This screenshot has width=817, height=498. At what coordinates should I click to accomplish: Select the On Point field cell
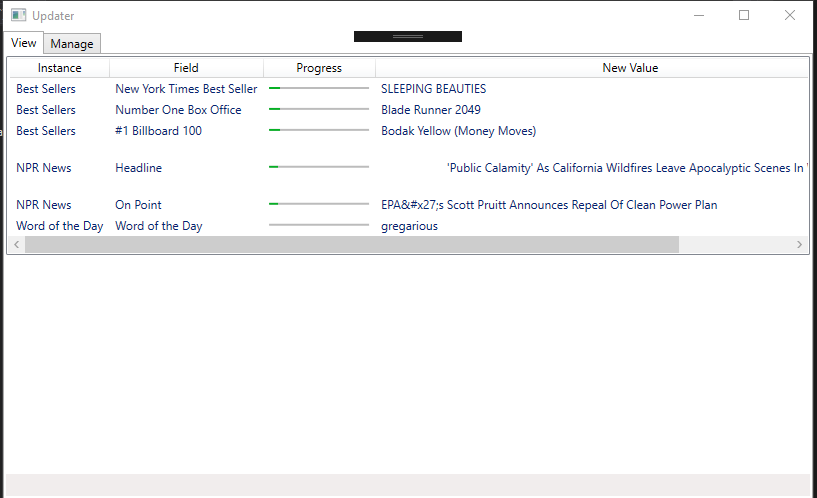(139, 205)
